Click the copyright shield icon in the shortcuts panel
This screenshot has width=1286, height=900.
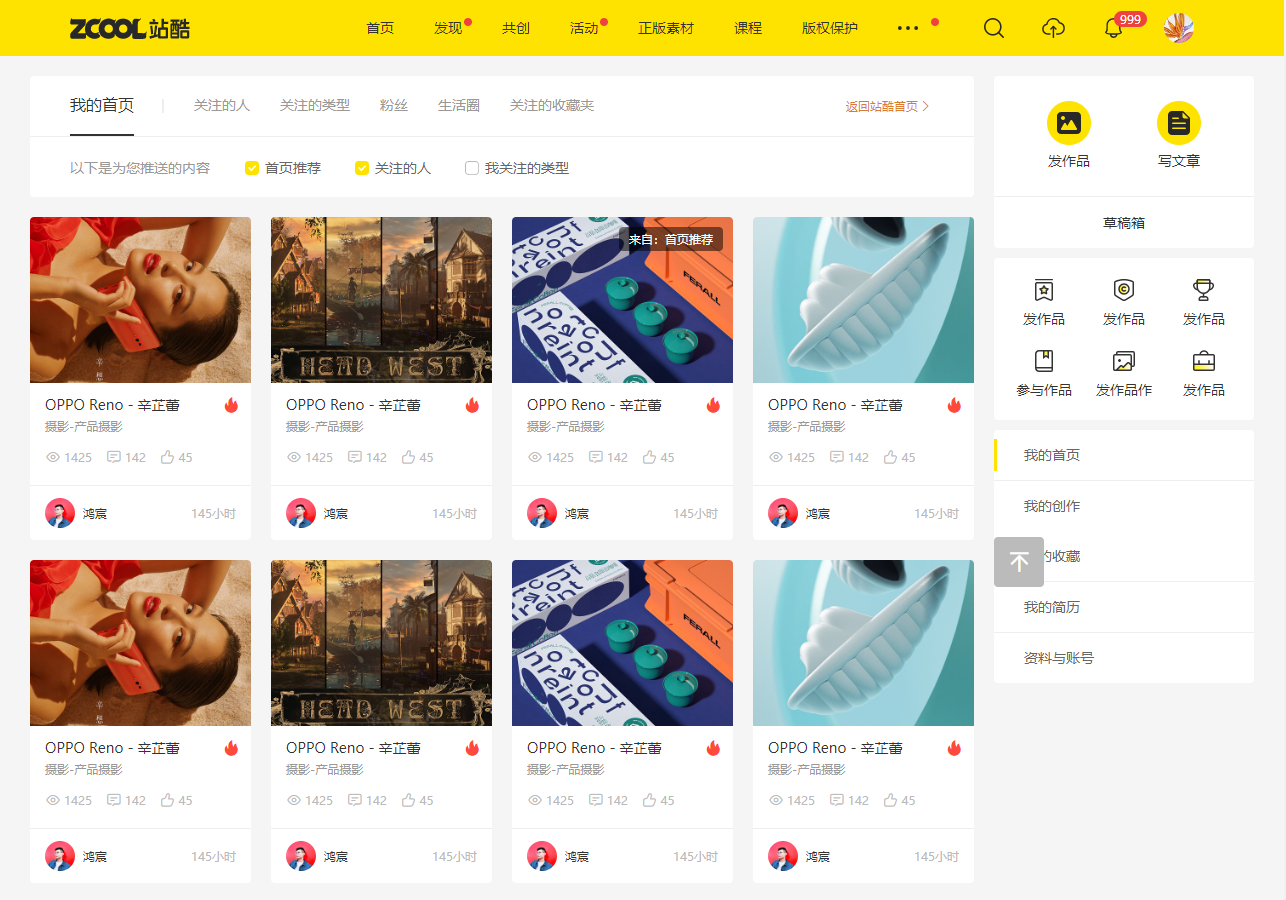pos(1124,290)
